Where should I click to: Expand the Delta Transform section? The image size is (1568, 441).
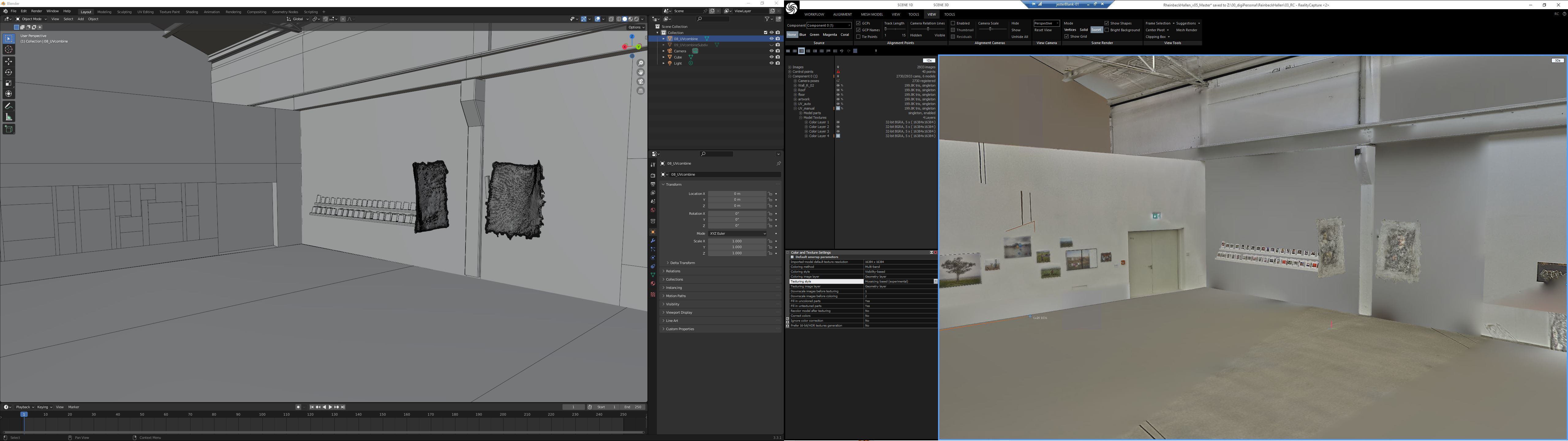click(682, 263)
